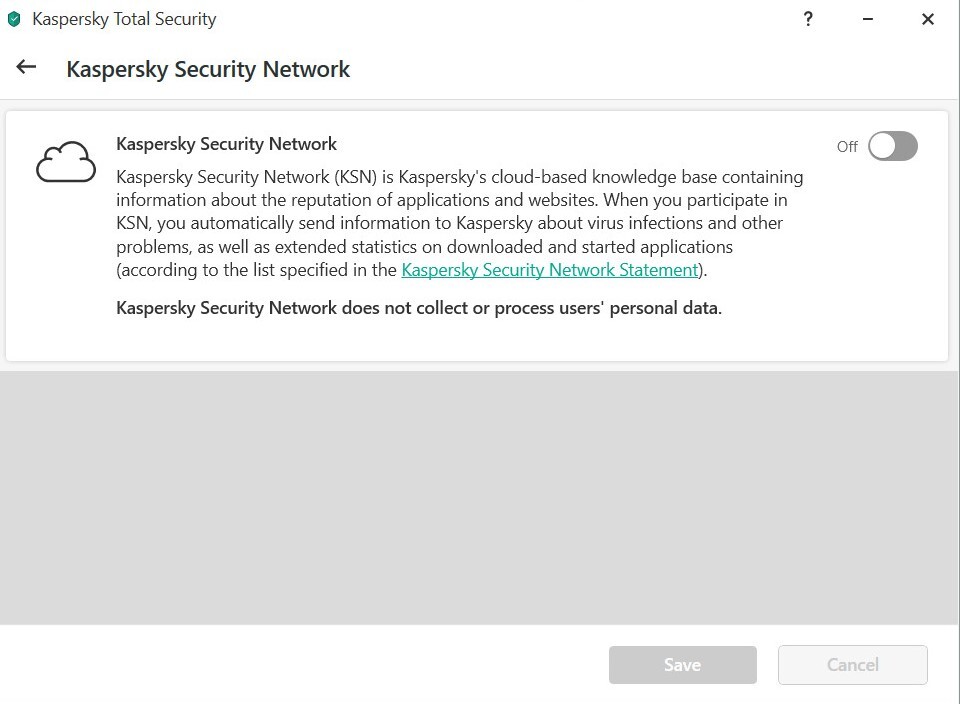Open help via the question mark icon
Screen dimensions: 960x704
point(808,19)
